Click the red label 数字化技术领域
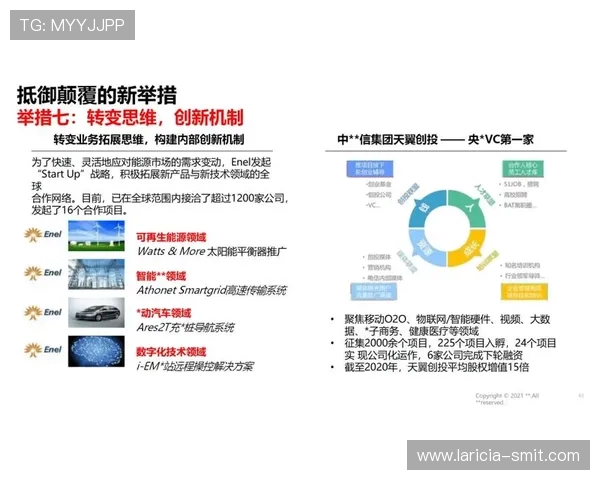Image resolution: width=600 pixels, height=480 pixels. [171, 352]
